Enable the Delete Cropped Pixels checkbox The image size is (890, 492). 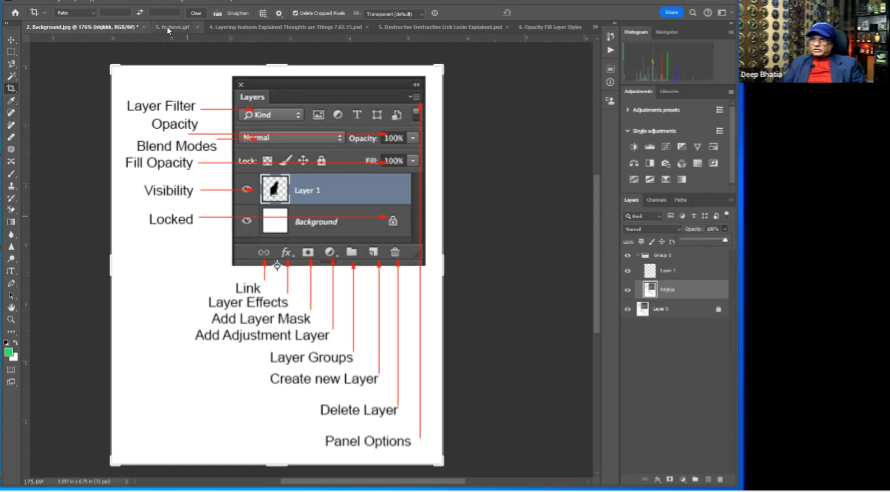click(295, 13)
